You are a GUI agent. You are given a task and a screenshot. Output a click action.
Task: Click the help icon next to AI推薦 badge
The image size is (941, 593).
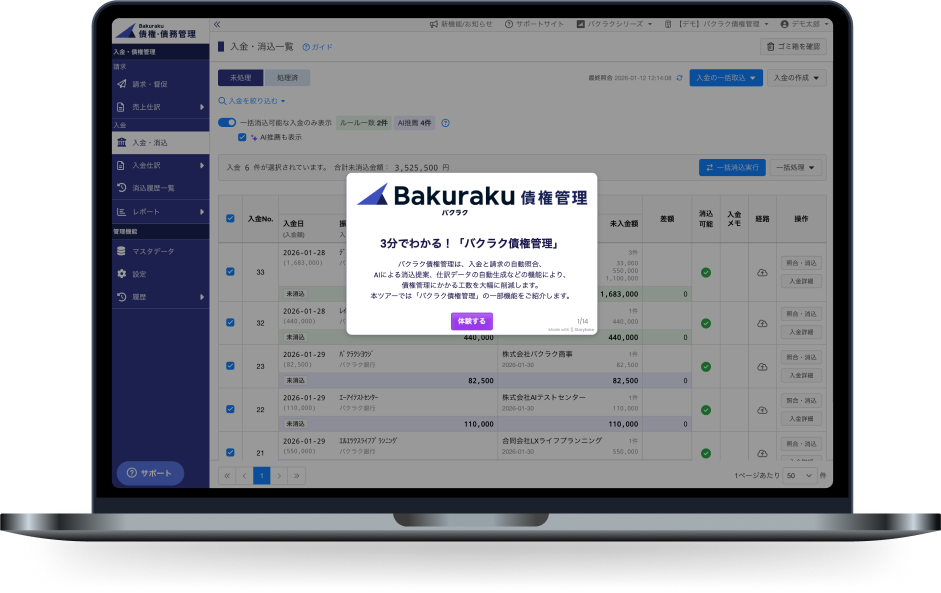[445, 123]
